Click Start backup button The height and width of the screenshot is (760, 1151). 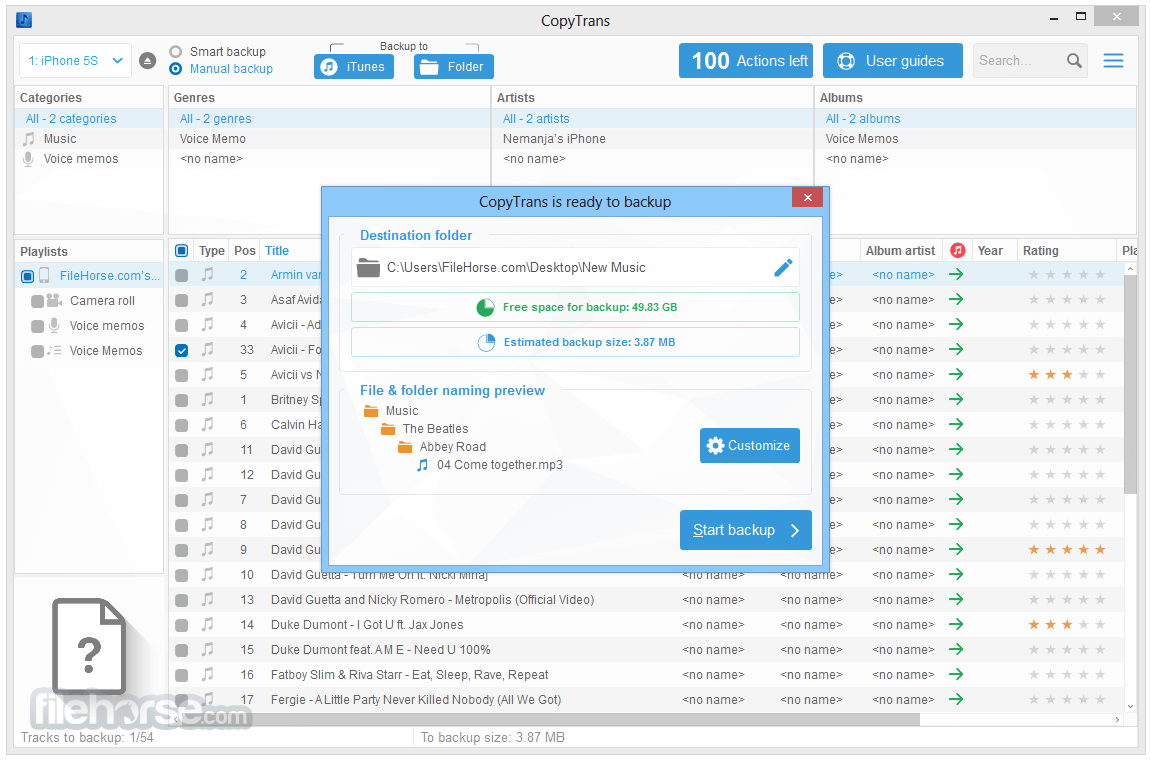[x=746, y=530]
